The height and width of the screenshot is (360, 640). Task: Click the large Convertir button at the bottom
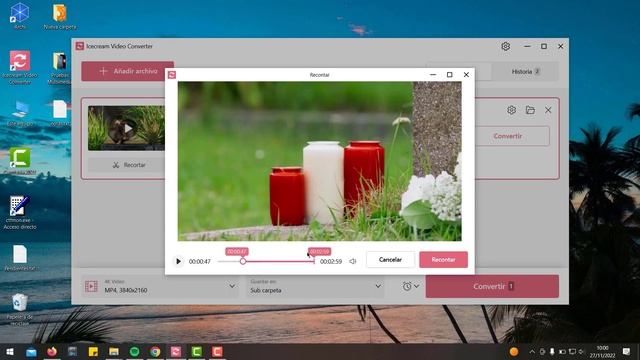point(492,286)
